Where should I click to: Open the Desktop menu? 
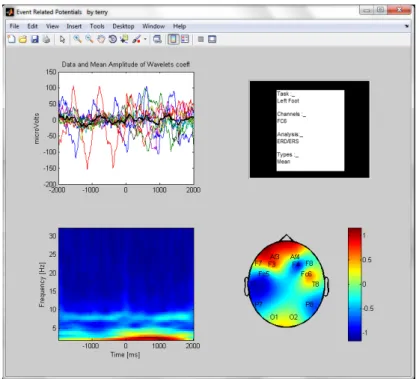point(123,26)
